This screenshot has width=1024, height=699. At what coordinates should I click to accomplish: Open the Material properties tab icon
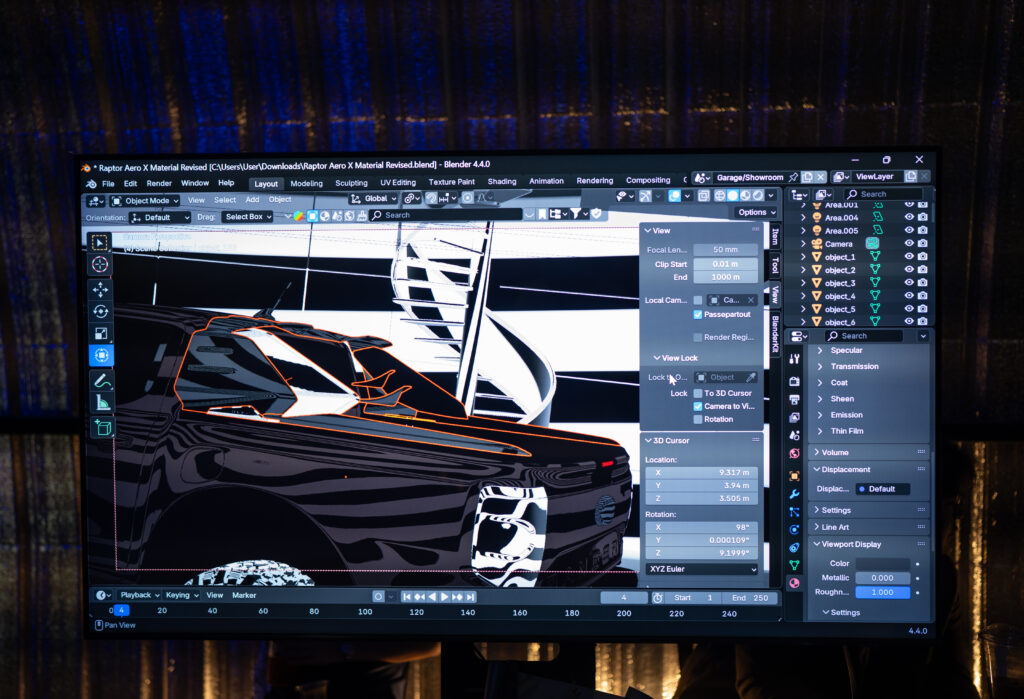coord(794,583)
